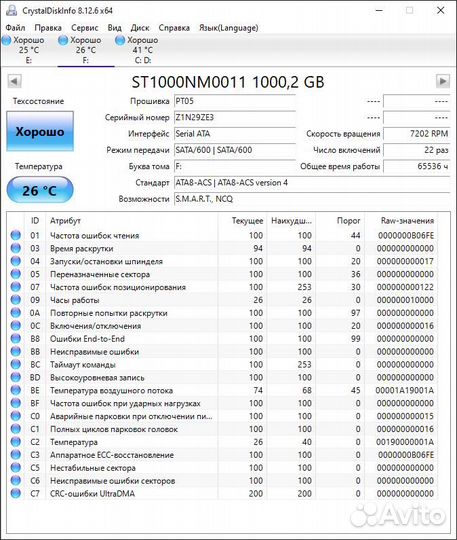Click the power-on count 22 раз
The height and width of the screenshot is (540, 457).
pos(417,150)
